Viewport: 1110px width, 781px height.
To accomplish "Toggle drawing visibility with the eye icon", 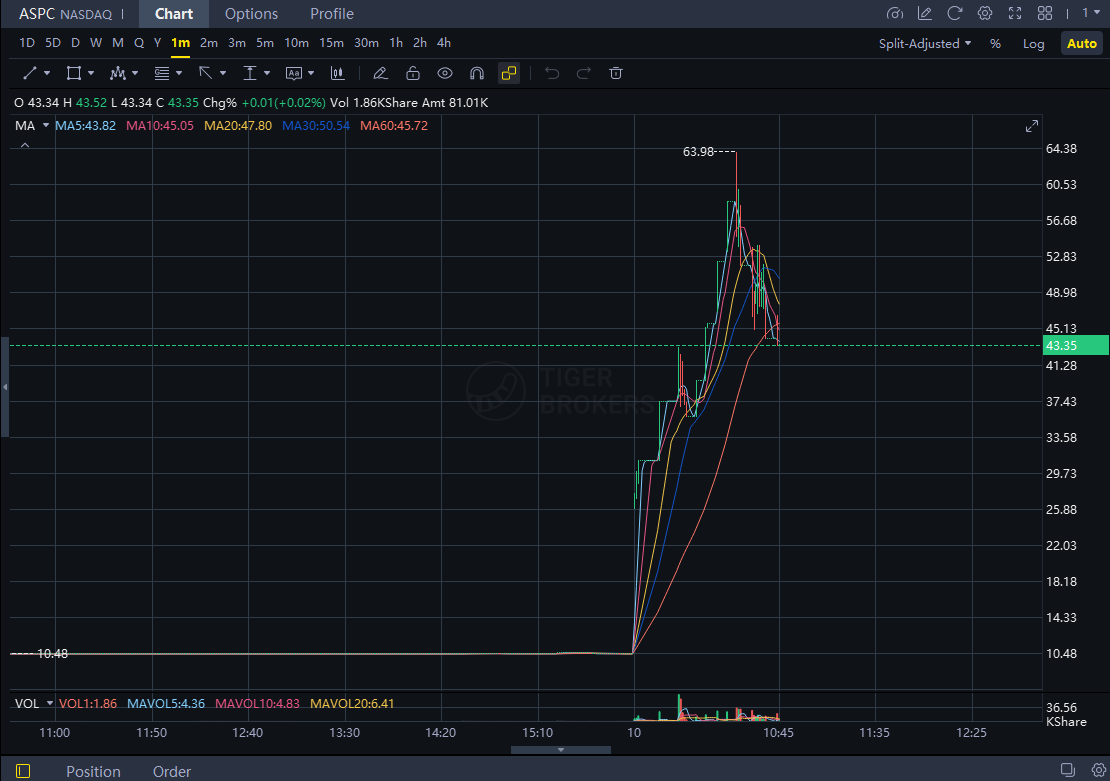I will [x=445, y=73].
